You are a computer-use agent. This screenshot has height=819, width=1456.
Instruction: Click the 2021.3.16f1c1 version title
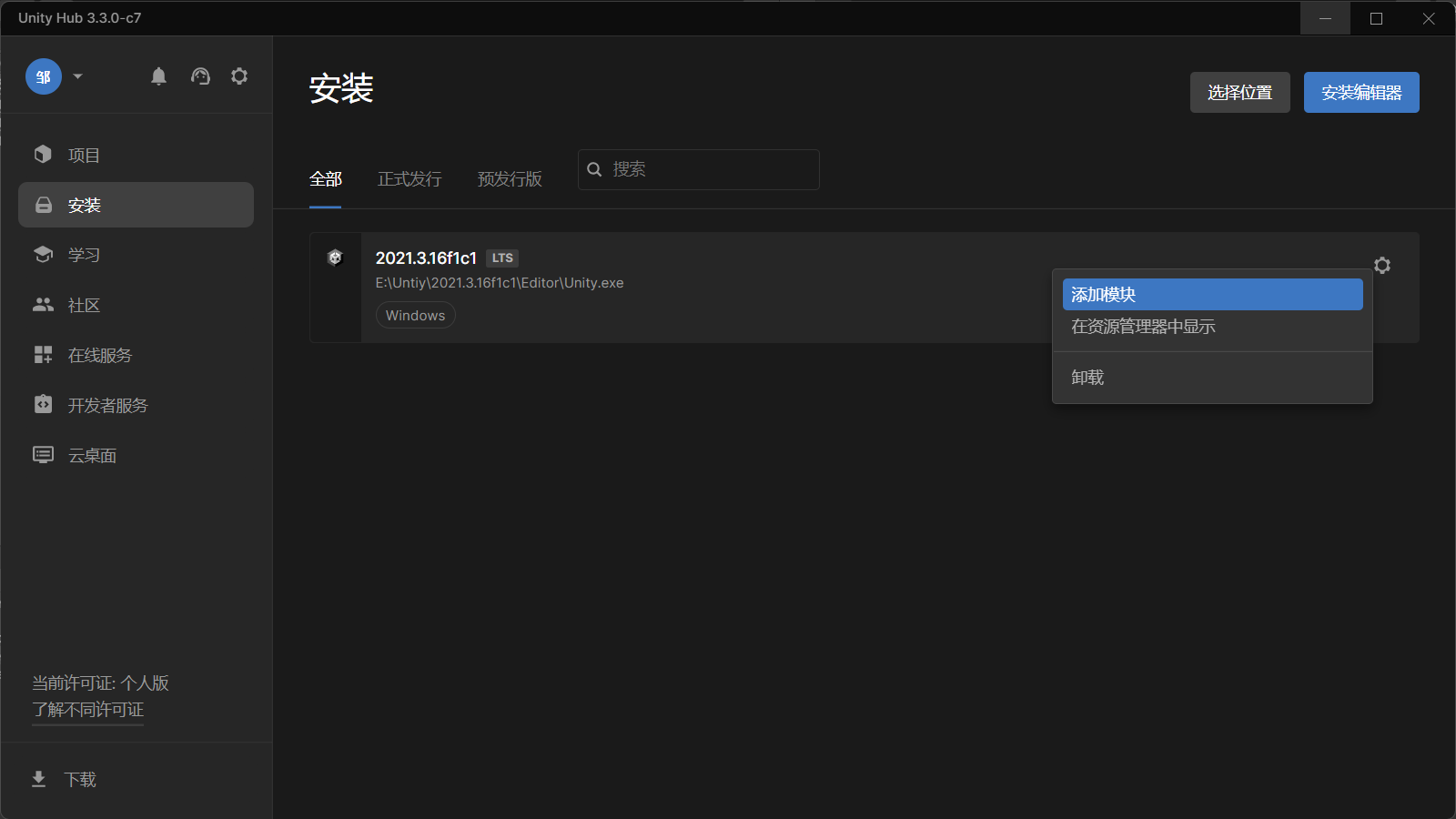(426, 258)
